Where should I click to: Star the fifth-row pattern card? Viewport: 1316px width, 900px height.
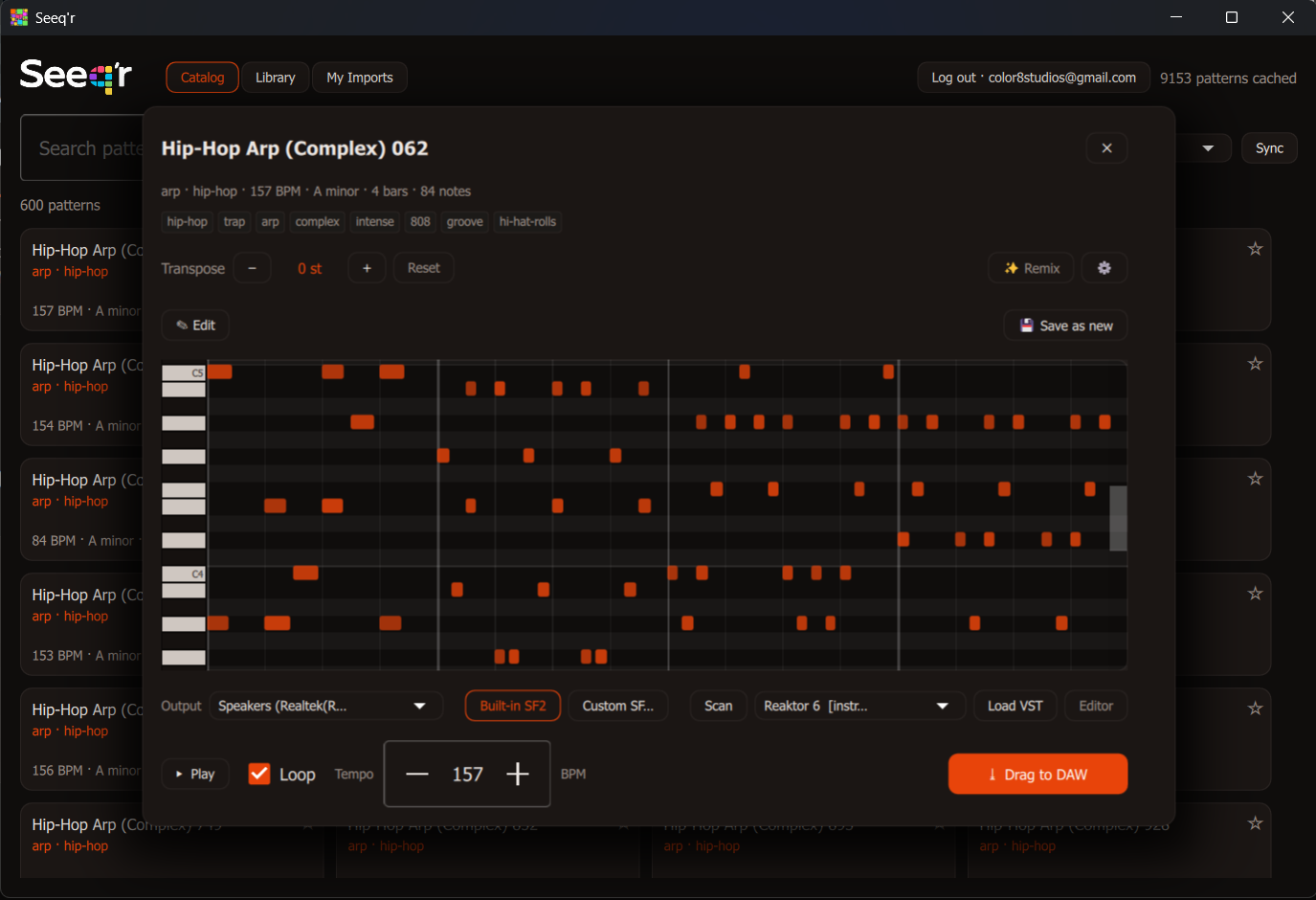coord(1255,709)
